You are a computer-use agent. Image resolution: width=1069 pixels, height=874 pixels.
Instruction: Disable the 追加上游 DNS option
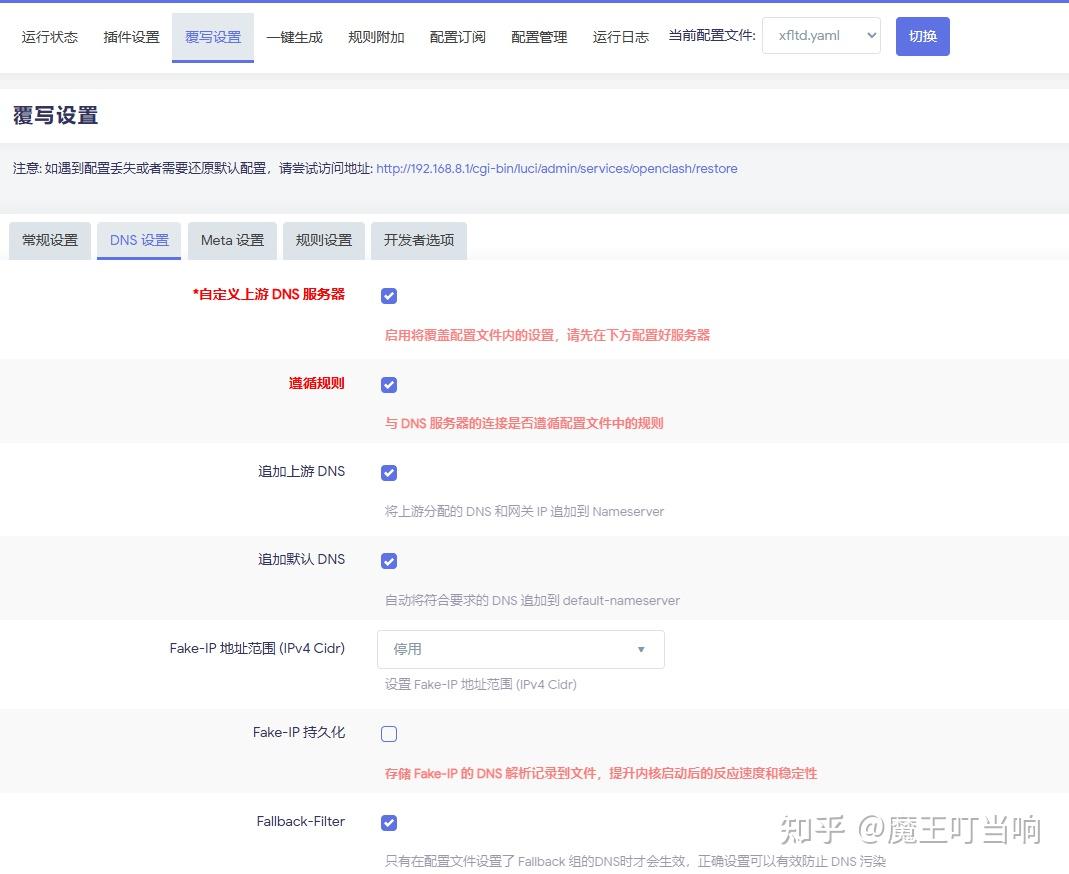(x=388, y=472)
